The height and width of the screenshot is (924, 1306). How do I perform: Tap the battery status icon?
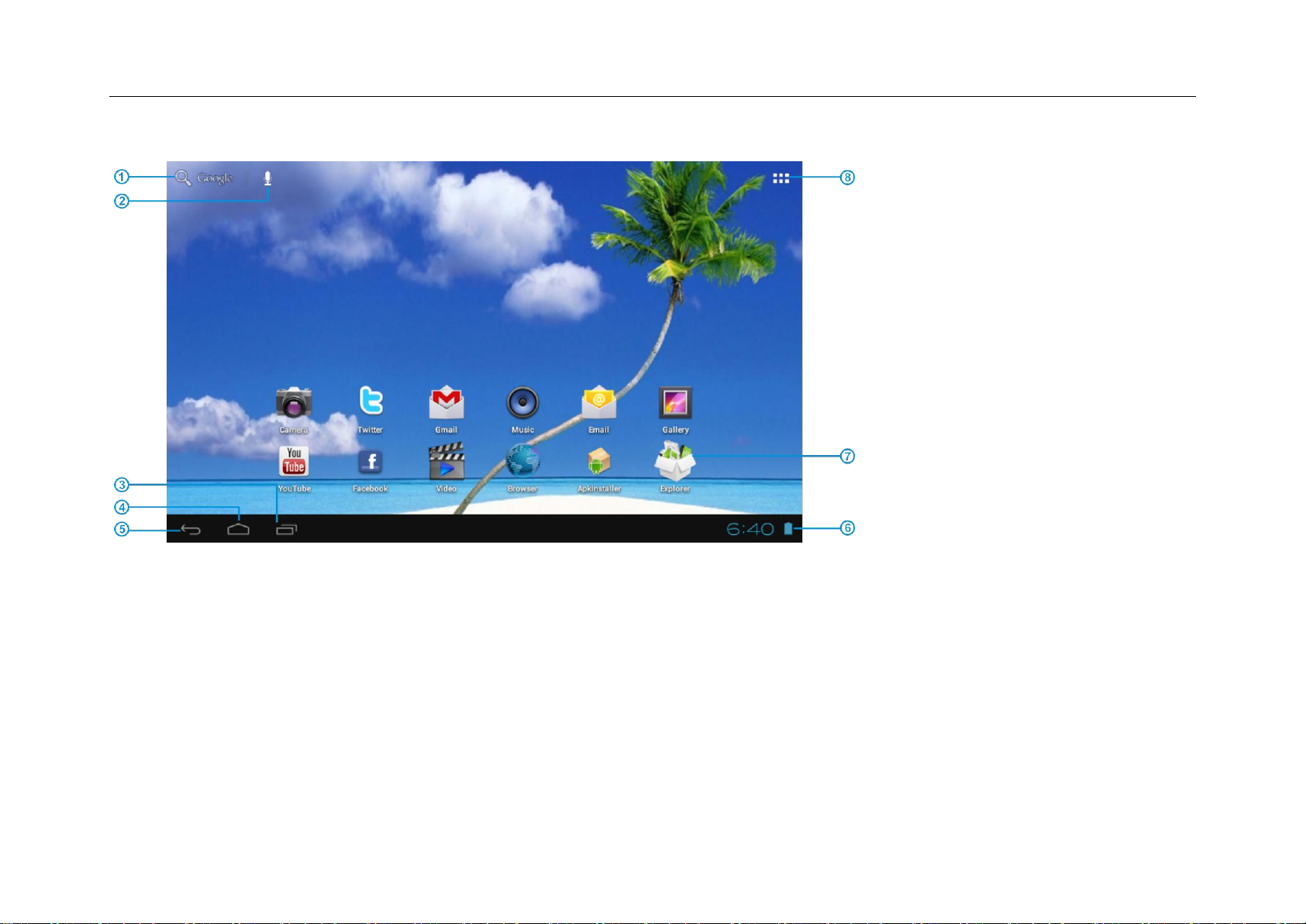(x=788, y=529)
